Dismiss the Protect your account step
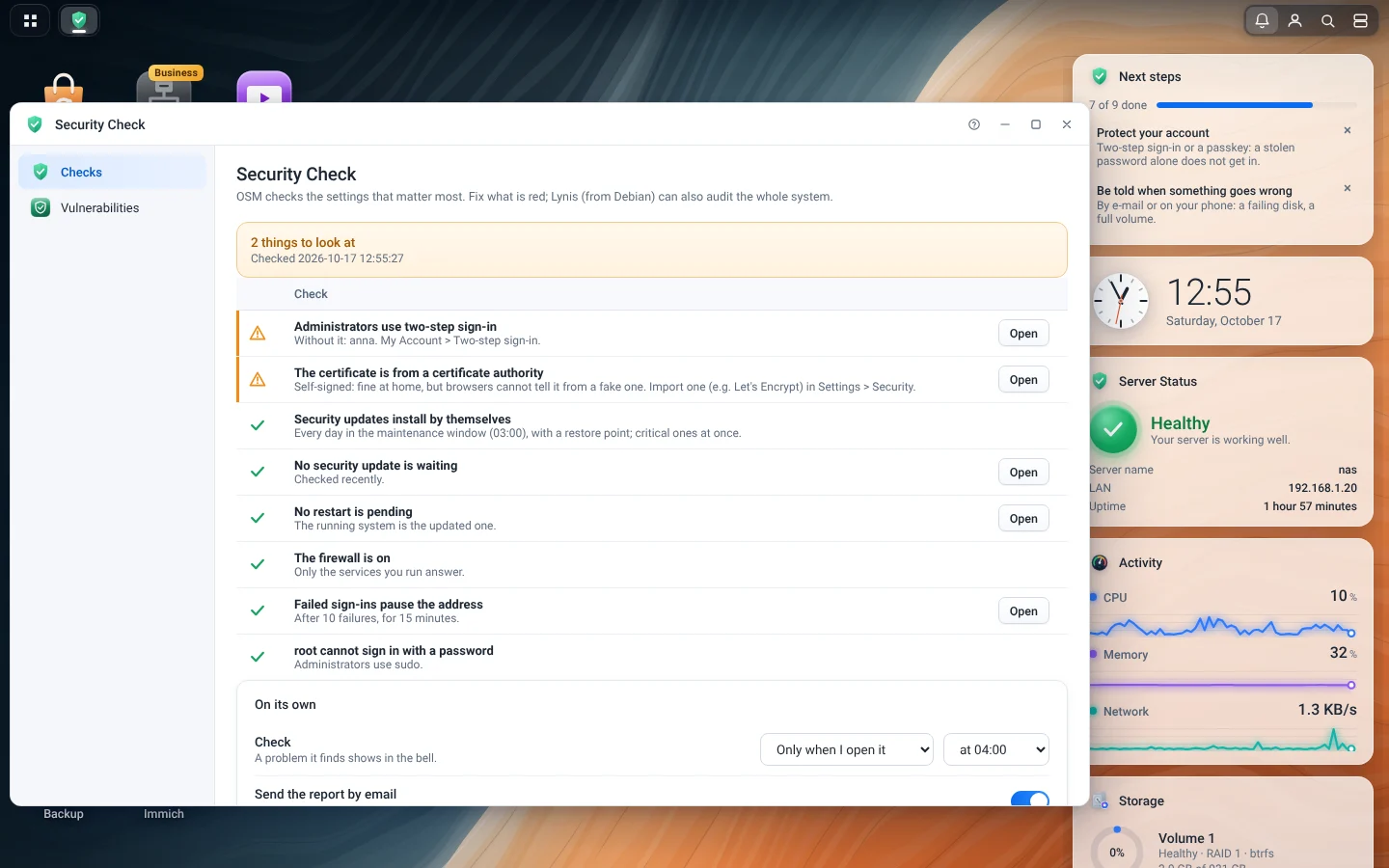1389x868 pixels. [1348, 130]
